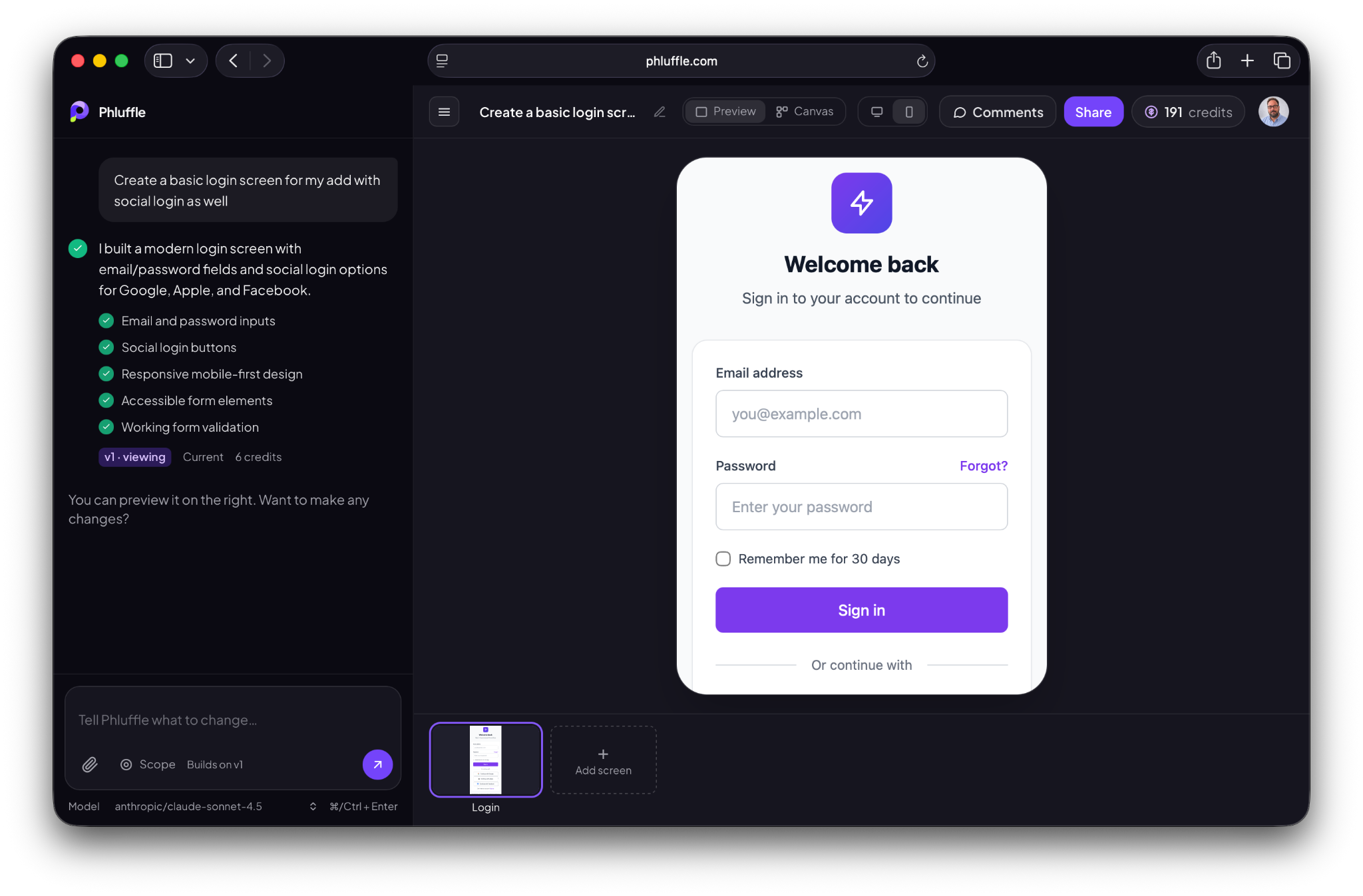This screenshot has width=1363, height=896.
Task: Focus the password input field
Action: point(861,507)
